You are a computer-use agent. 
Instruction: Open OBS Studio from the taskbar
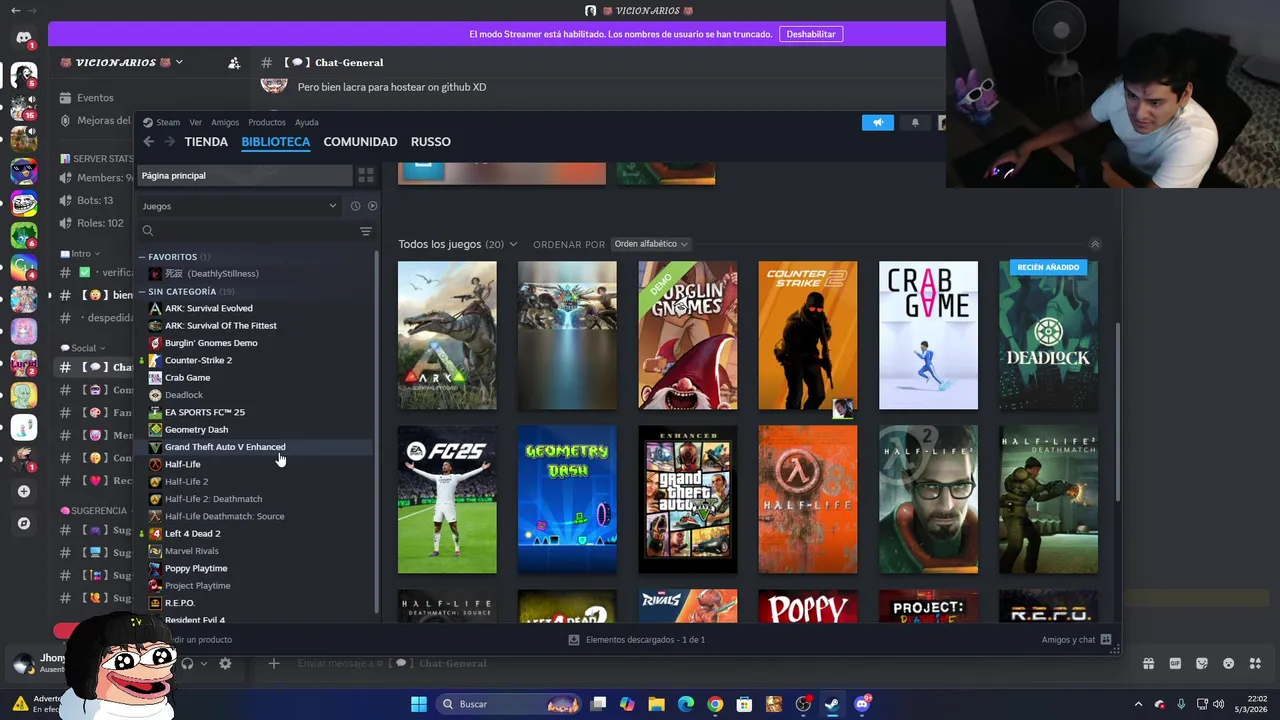click(x=803, y=704)
